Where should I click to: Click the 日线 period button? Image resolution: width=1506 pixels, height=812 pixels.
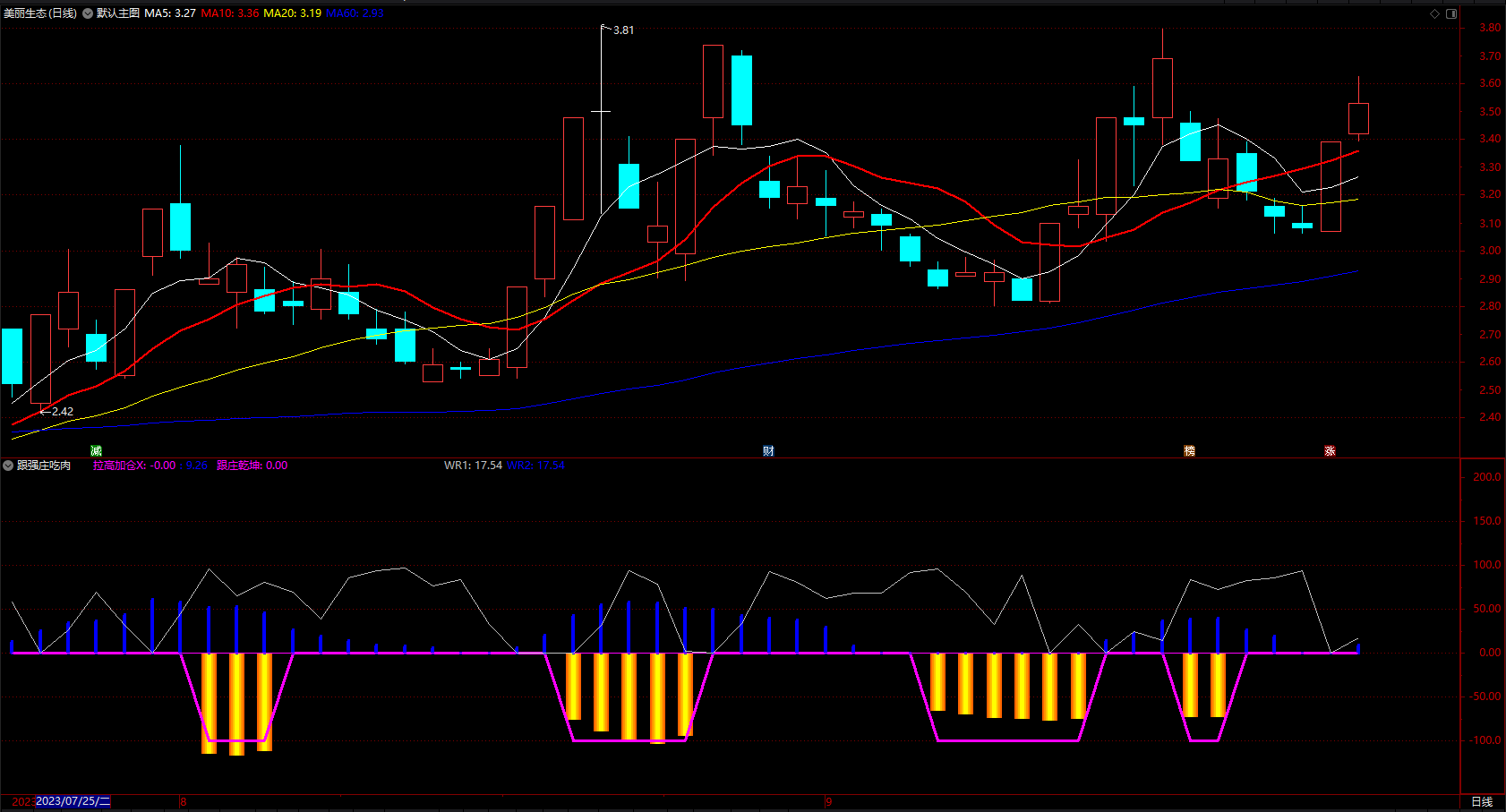pyautogui.click(x=1482, y=802)
